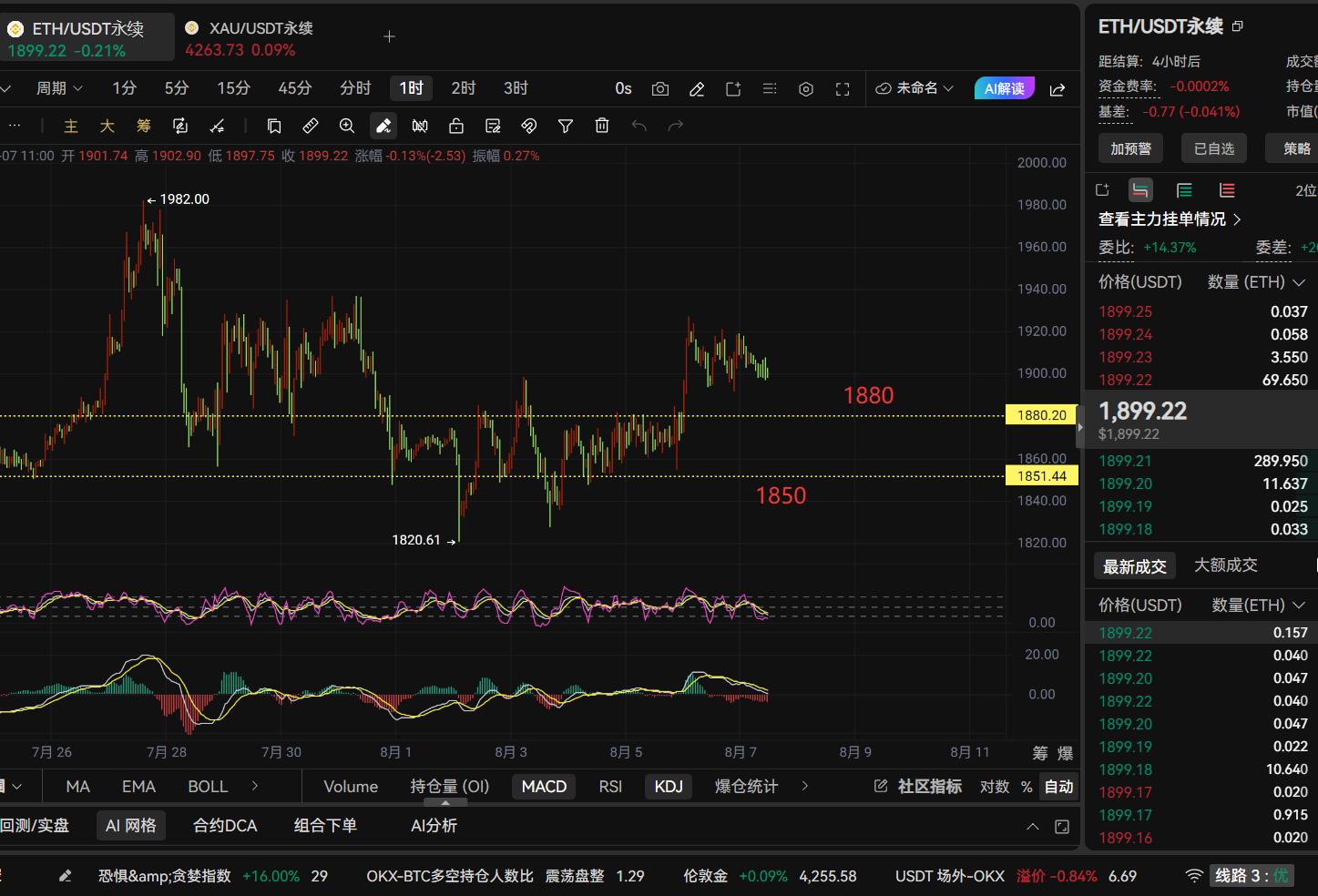This screenshot has height=896, width=1318.
Task: Open more tools ellipsis icon
Action: (14, 126)
